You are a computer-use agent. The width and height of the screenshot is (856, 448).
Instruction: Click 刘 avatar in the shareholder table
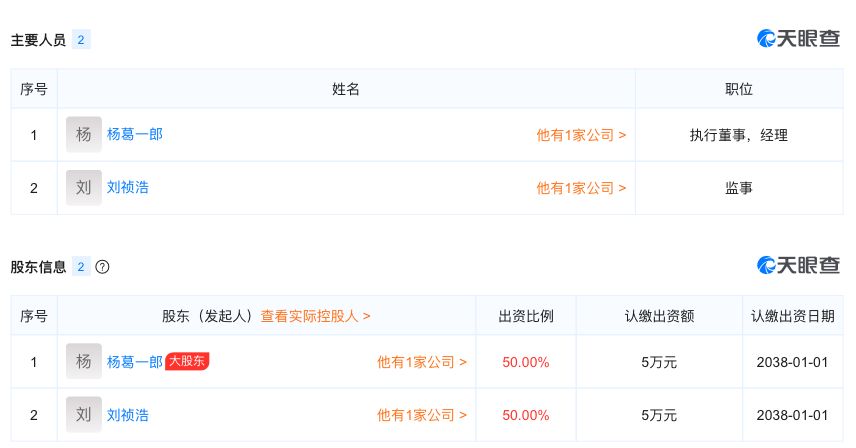(84, 415)
